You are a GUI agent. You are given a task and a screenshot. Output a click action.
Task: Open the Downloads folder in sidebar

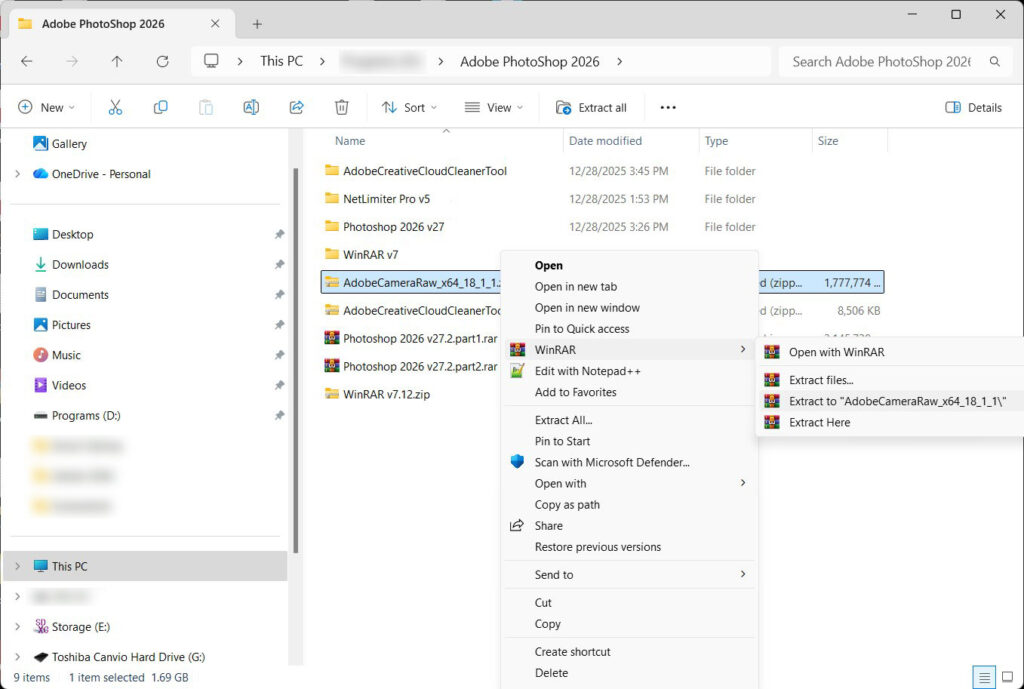[80, 264]
